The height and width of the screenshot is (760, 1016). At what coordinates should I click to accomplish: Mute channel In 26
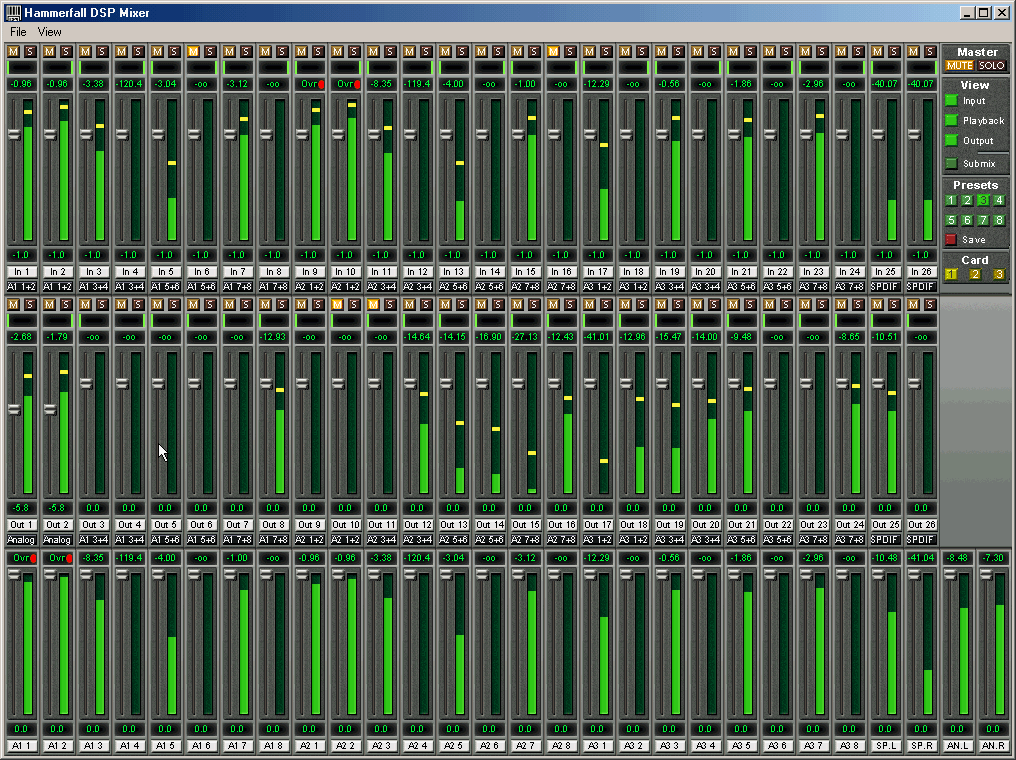(x=912, y=51)
